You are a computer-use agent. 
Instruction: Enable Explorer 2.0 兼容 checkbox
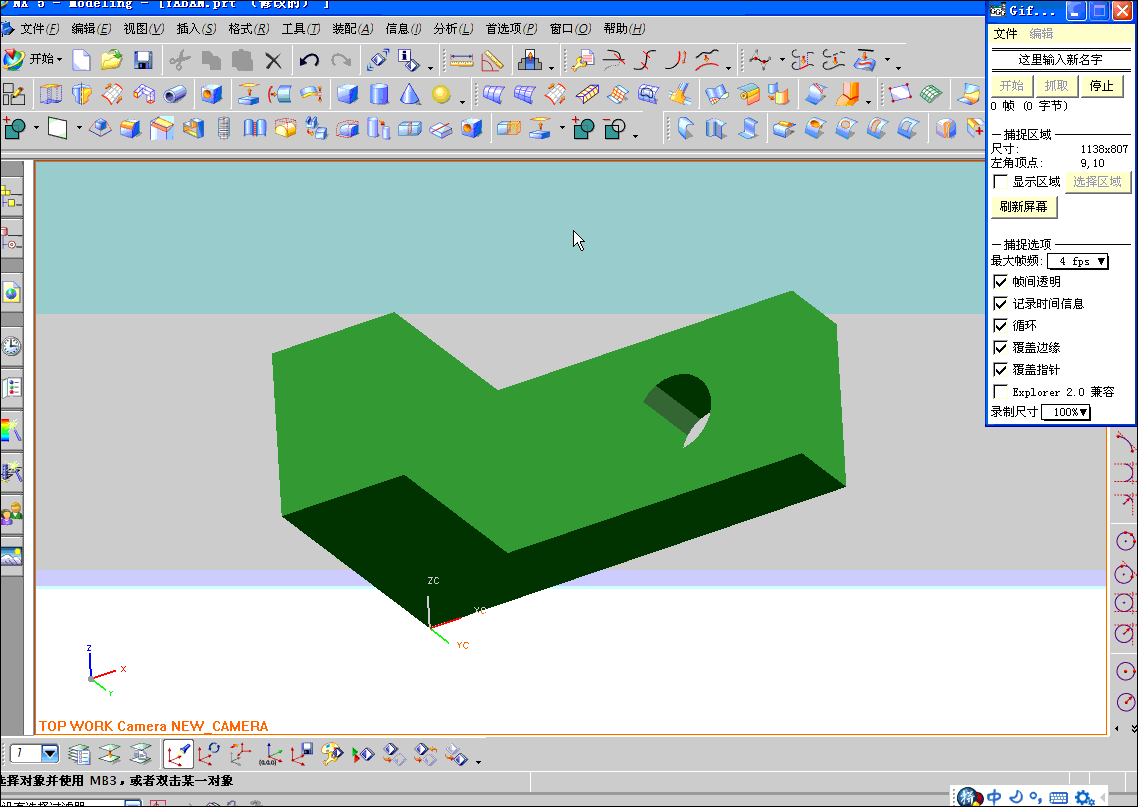coord(1000,392)
